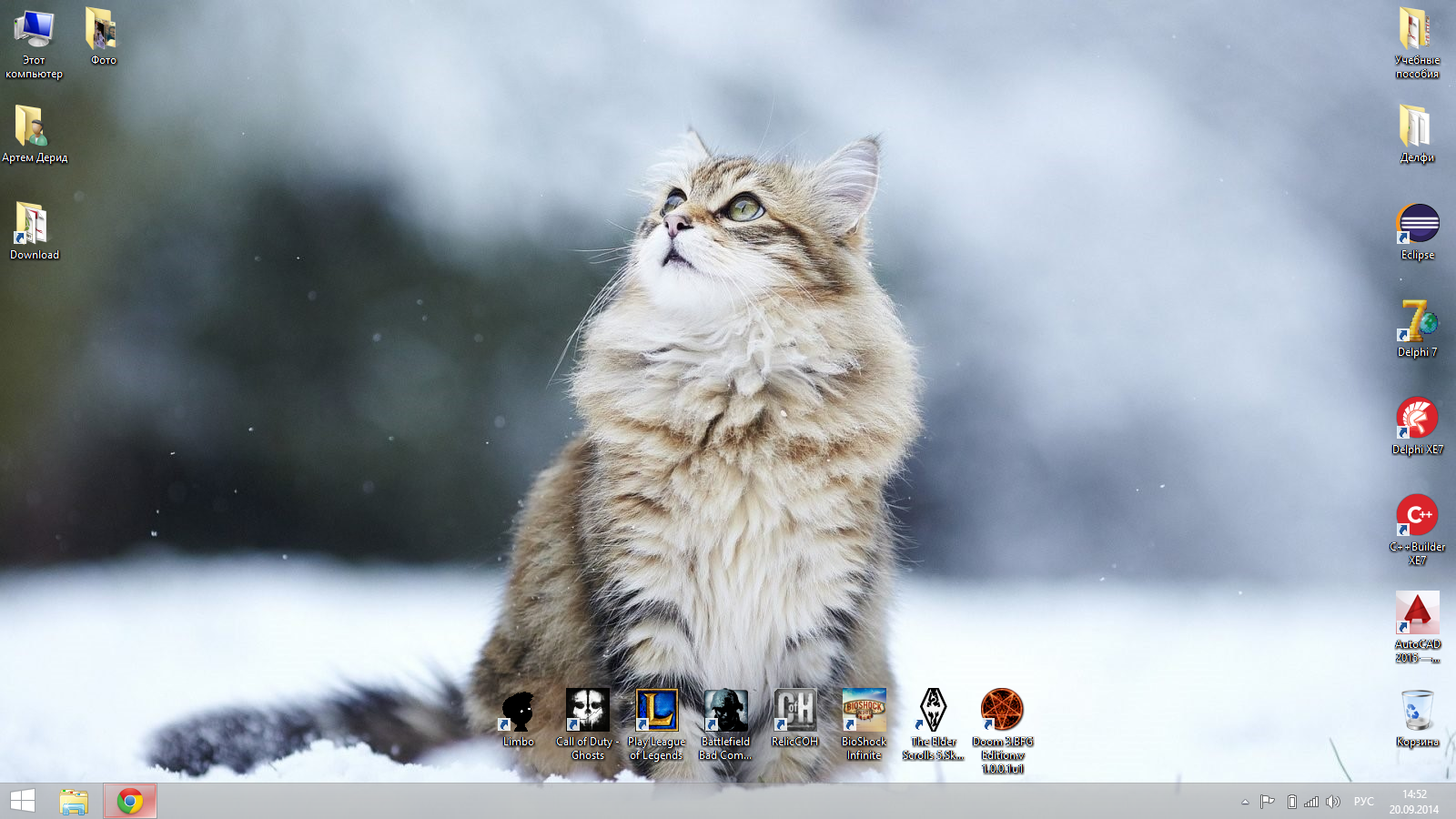The width and height of the screenshot is (1456, 819).
Task: Open the Windows Start button
Action: 22,801
